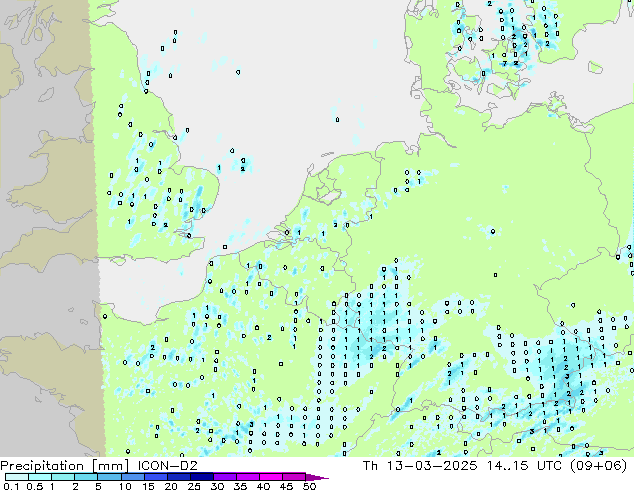Click the legend value '10'
The height and width of the screenshot is (490, 634).
click(x=125, y=486)
